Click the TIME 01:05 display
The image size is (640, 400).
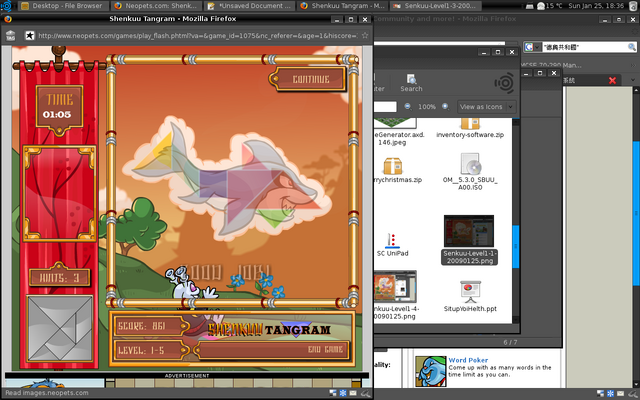[60, 108]
